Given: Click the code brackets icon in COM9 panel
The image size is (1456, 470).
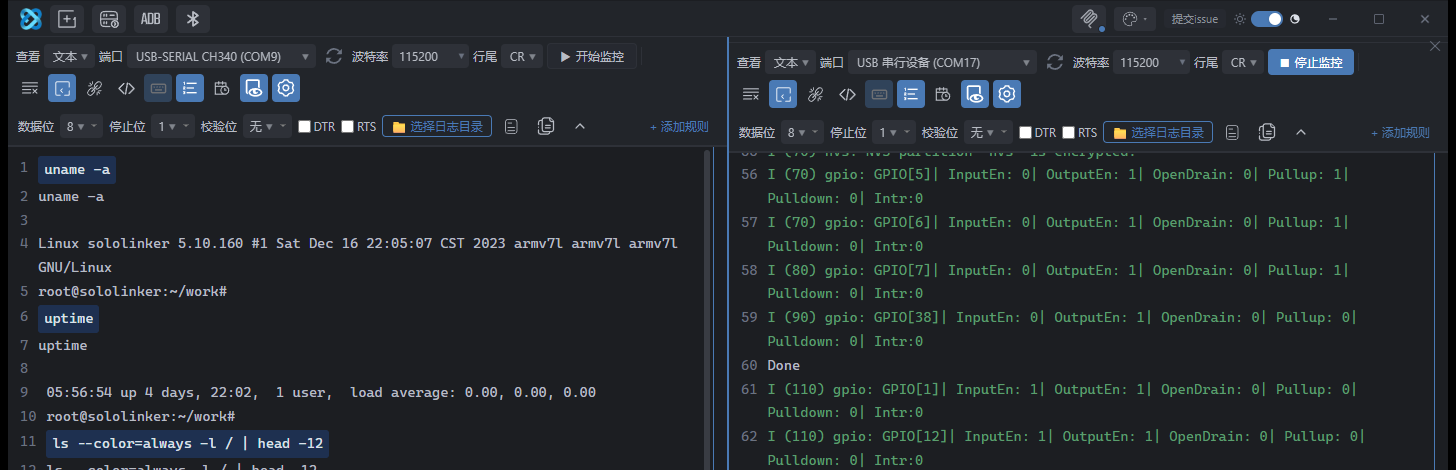Looking at the screenshot, I should 126,88.
